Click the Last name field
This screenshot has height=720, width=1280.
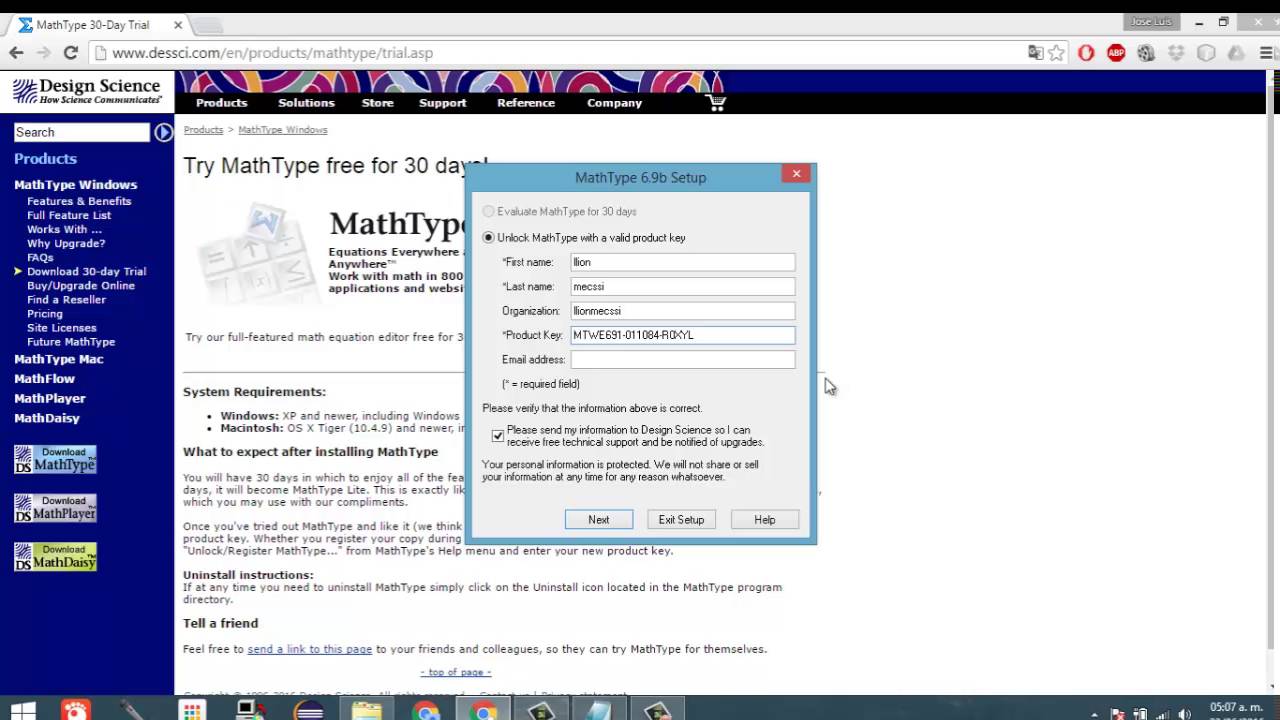[x=683, y=286]
